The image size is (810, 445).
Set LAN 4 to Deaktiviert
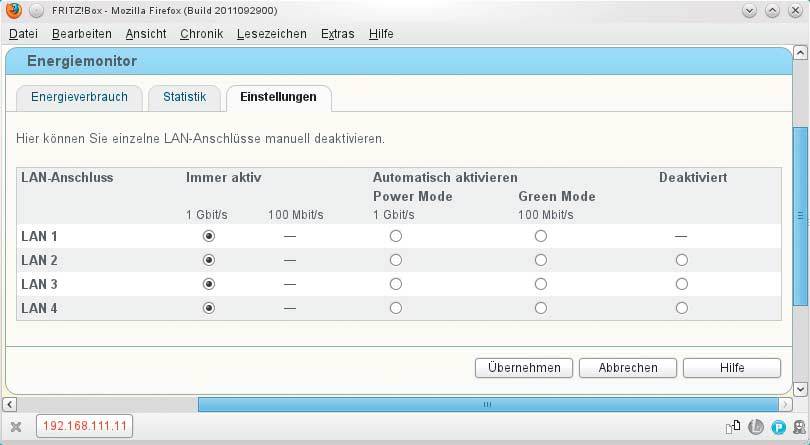(x=682, y=308)
